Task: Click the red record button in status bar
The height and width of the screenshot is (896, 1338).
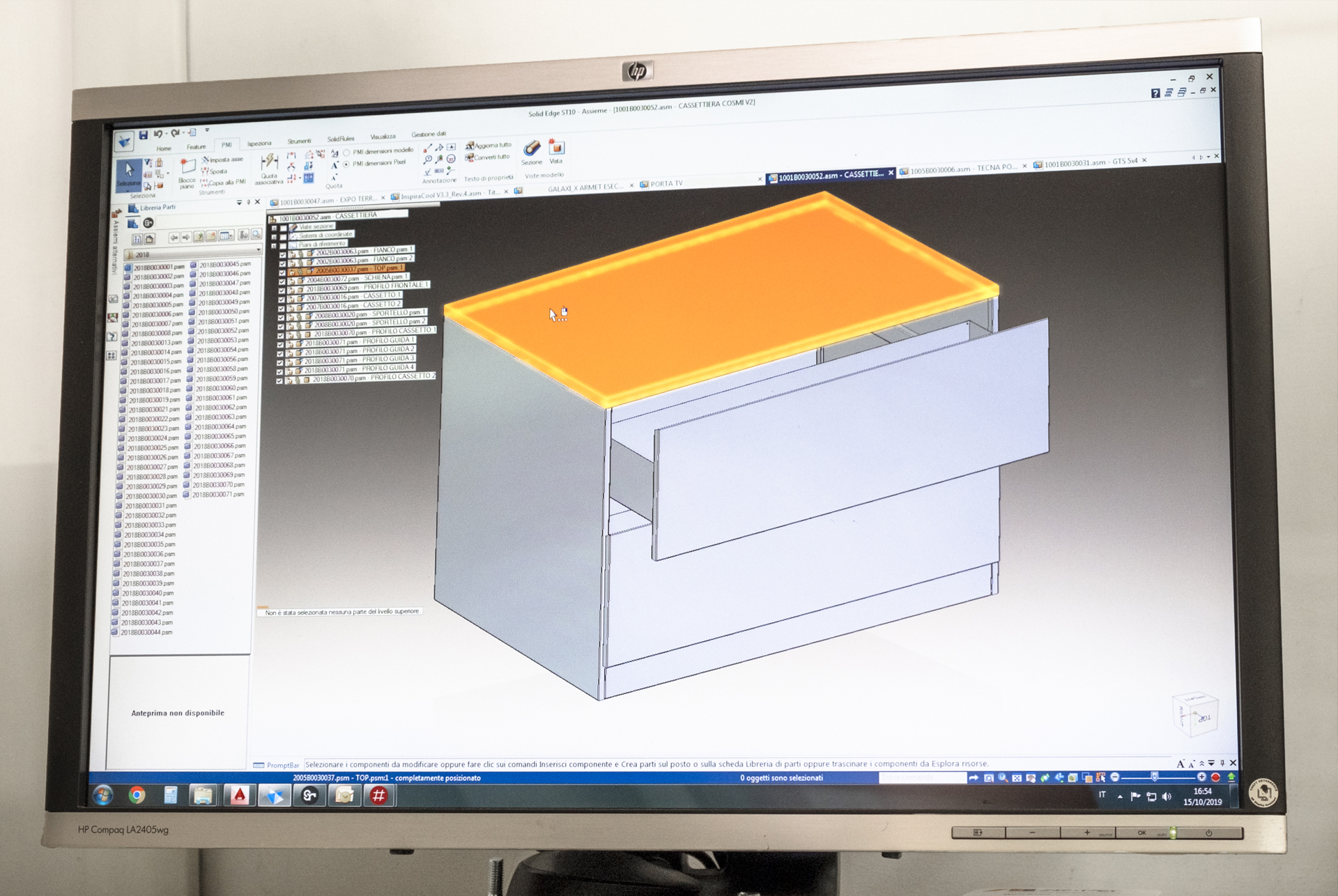Action: [x=1216, y=777]
